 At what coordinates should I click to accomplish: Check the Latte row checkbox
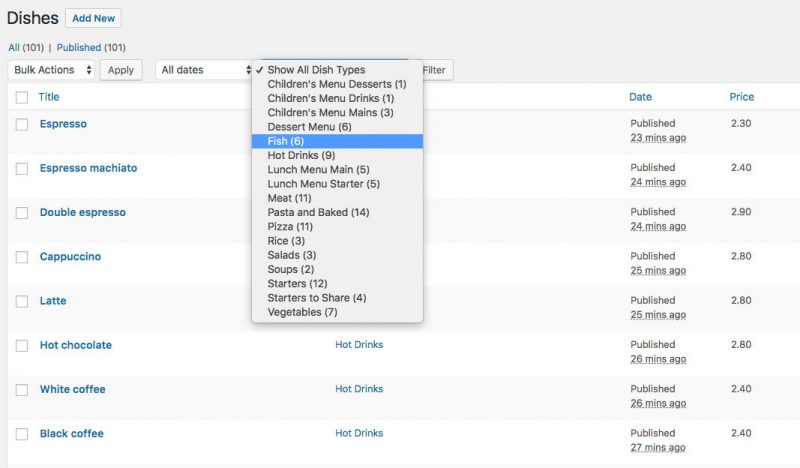22,302
